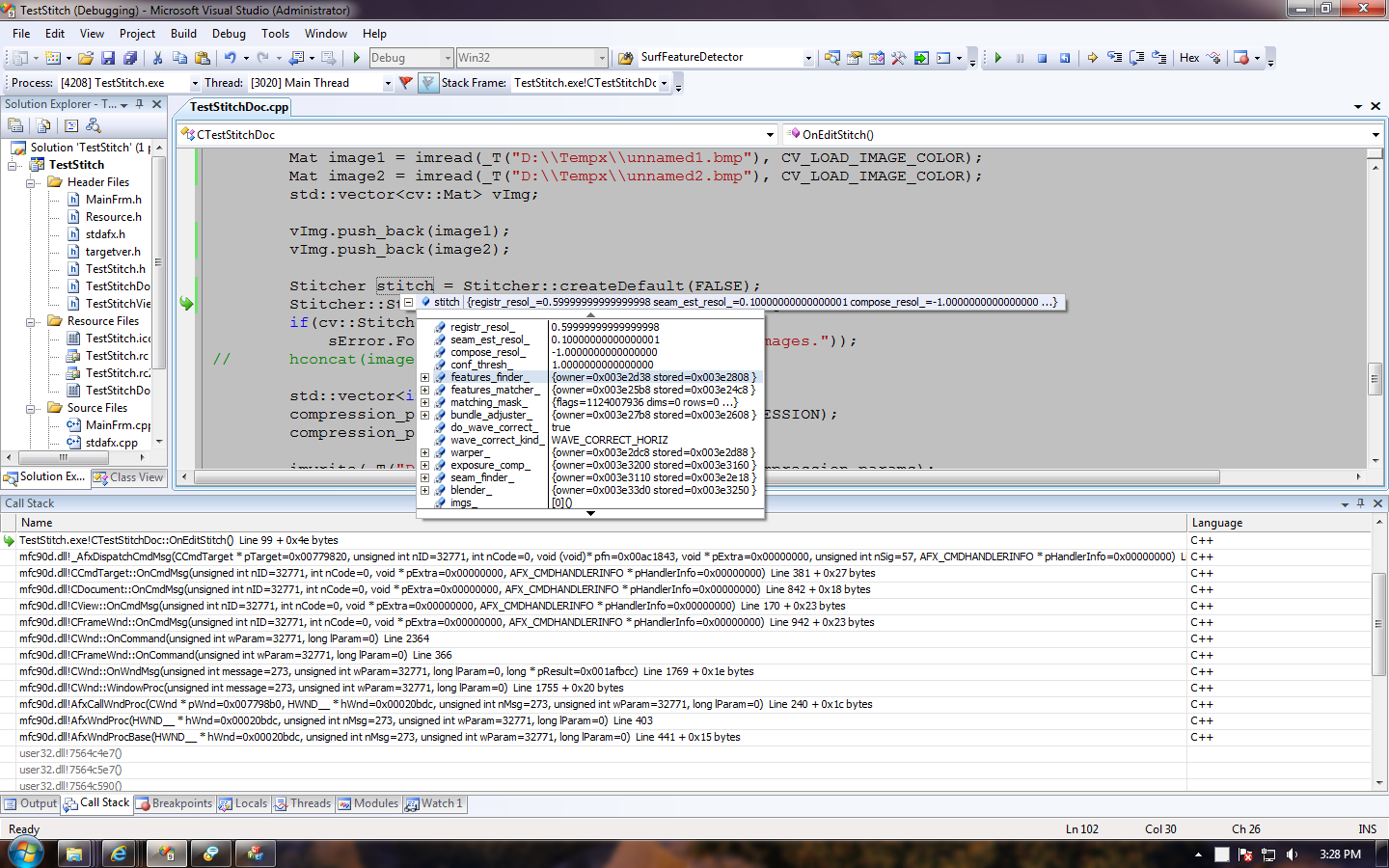1389x868 pixels.
Task: Stop debugging with the blue square icon
Action: (1043, 58)
